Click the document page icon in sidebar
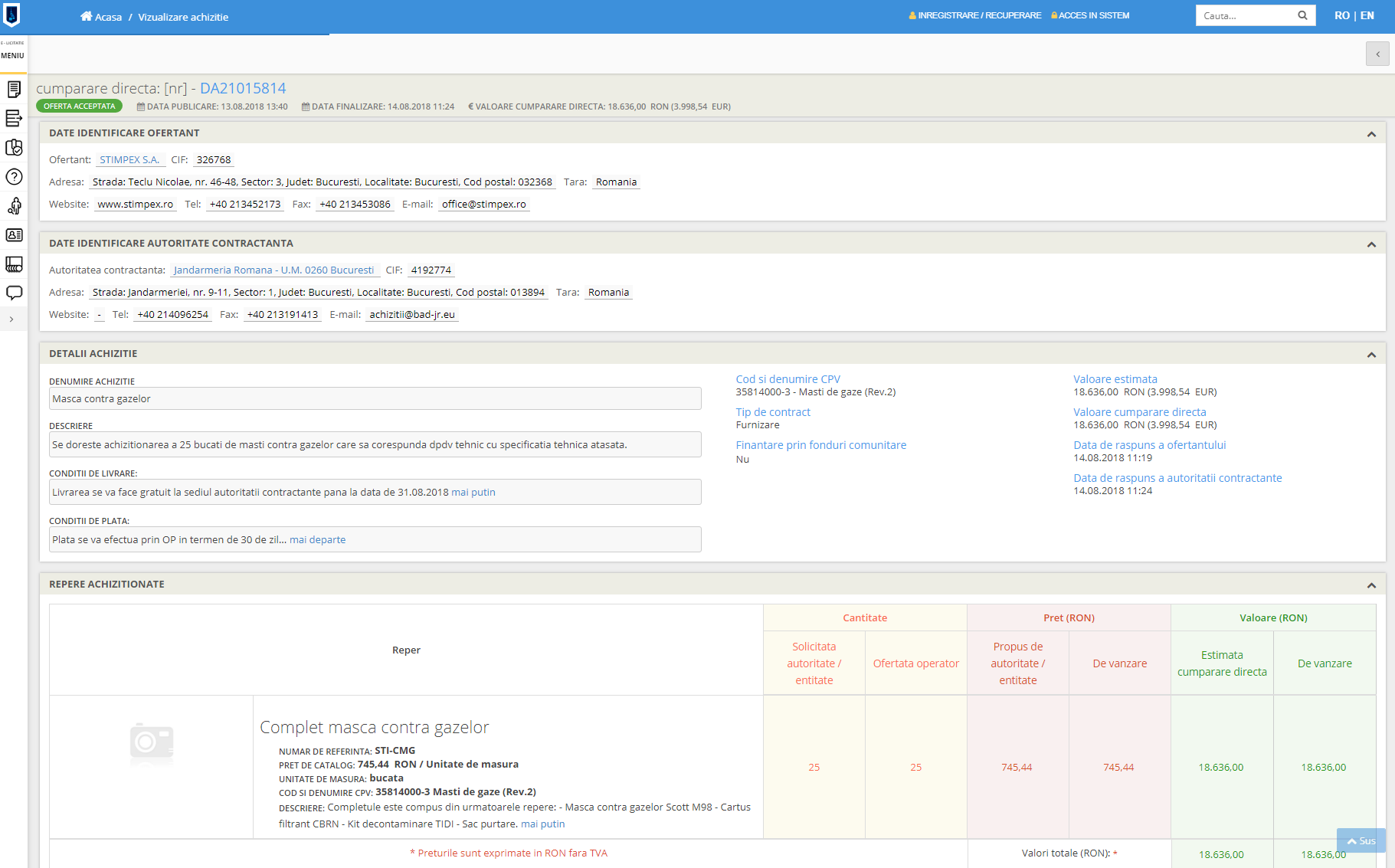This screenshot has height=868, width=1395. point(14,90)
